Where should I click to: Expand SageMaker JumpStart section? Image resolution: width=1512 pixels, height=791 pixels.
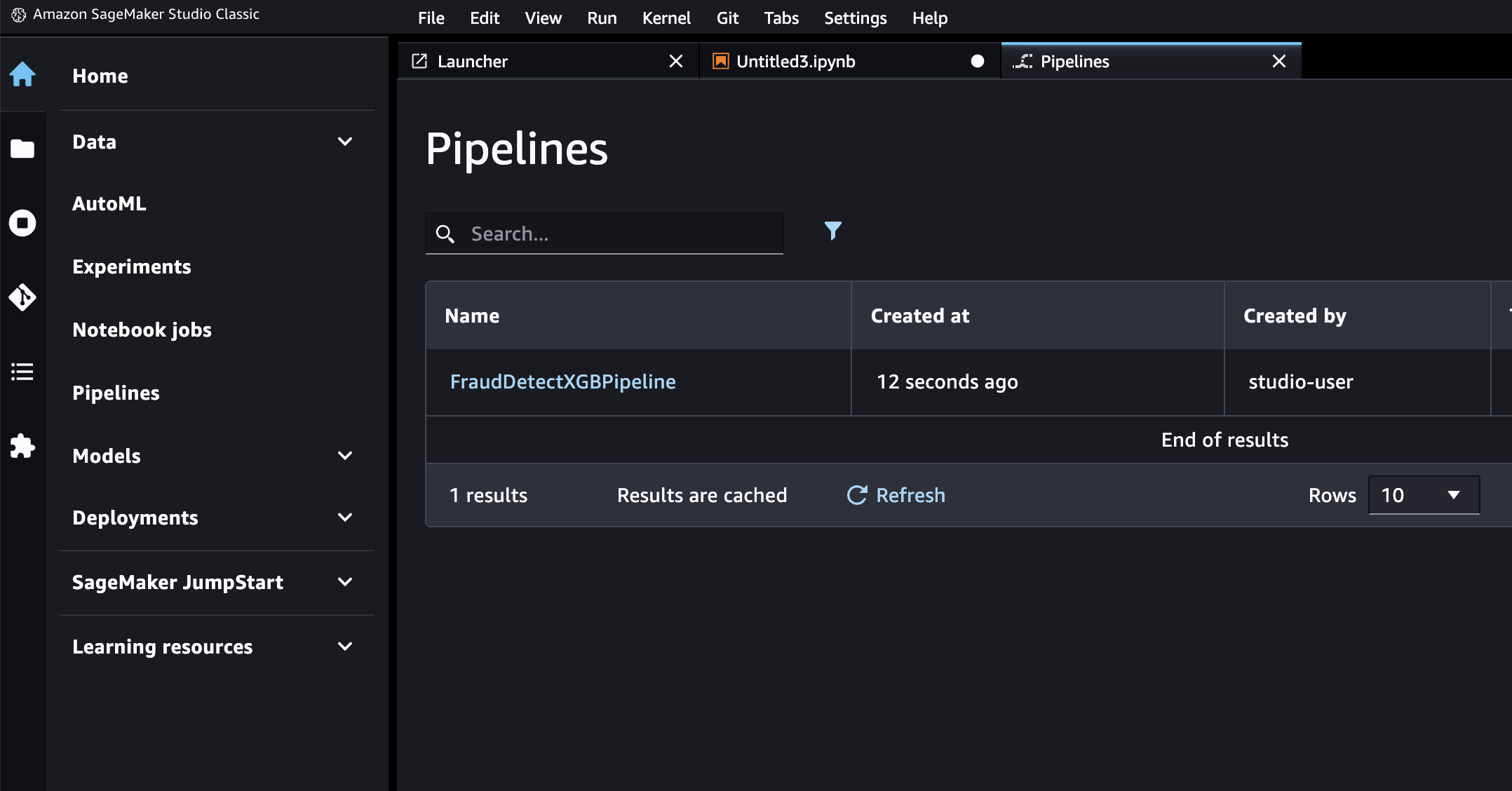pyautogui.click(x=344, y=582)
